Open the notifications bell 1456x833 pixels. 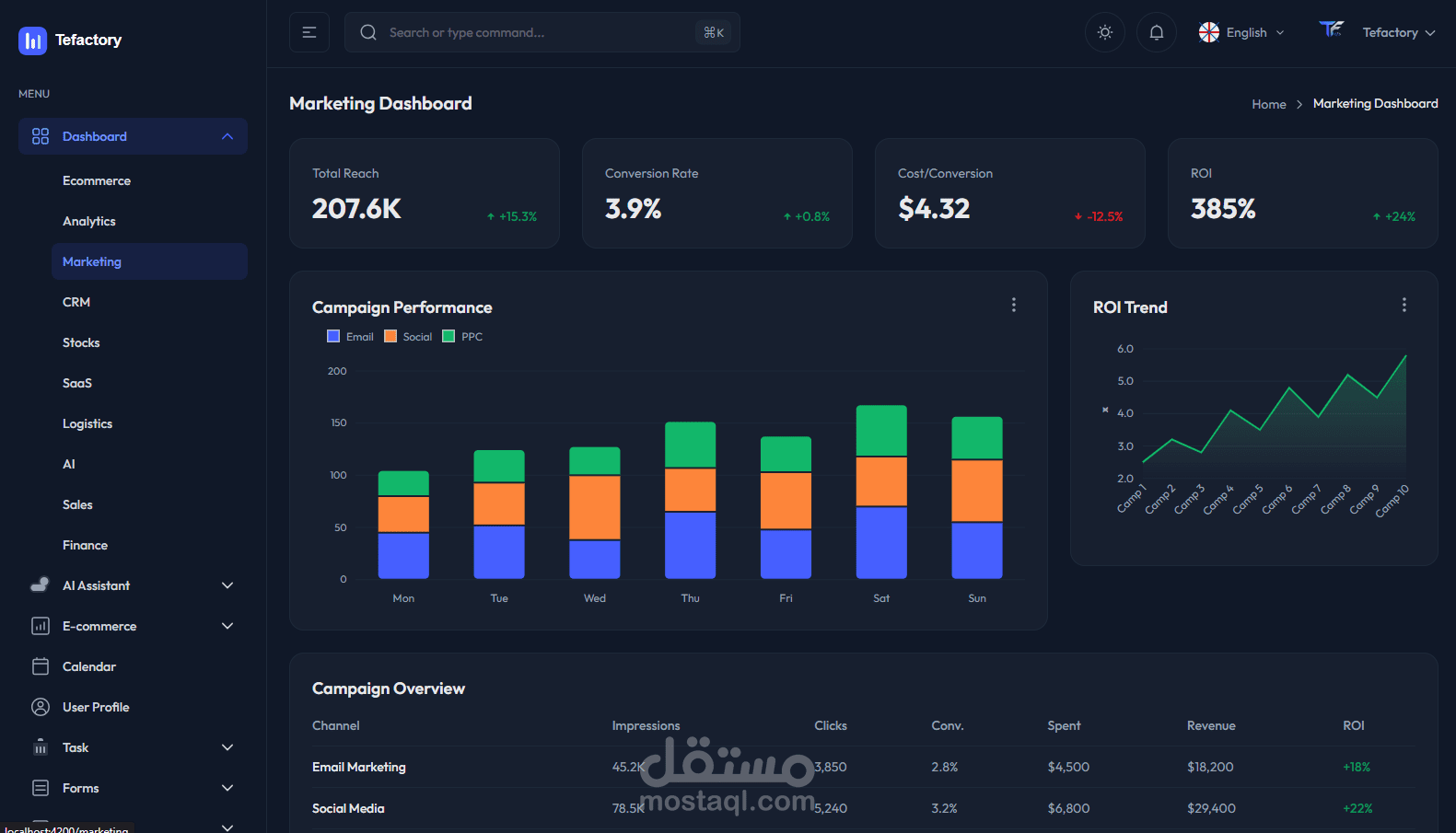[1157, 32]
